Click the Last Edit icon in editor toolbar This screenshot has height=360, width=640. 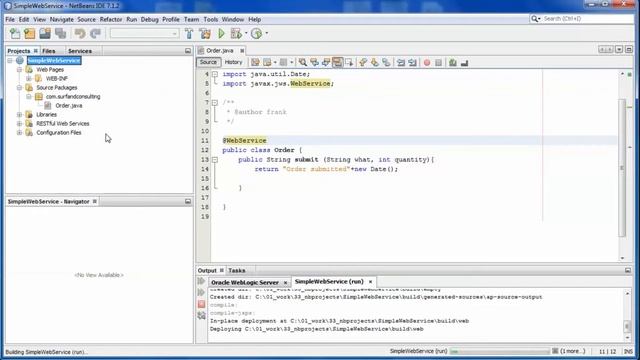(x=255, y=62)
